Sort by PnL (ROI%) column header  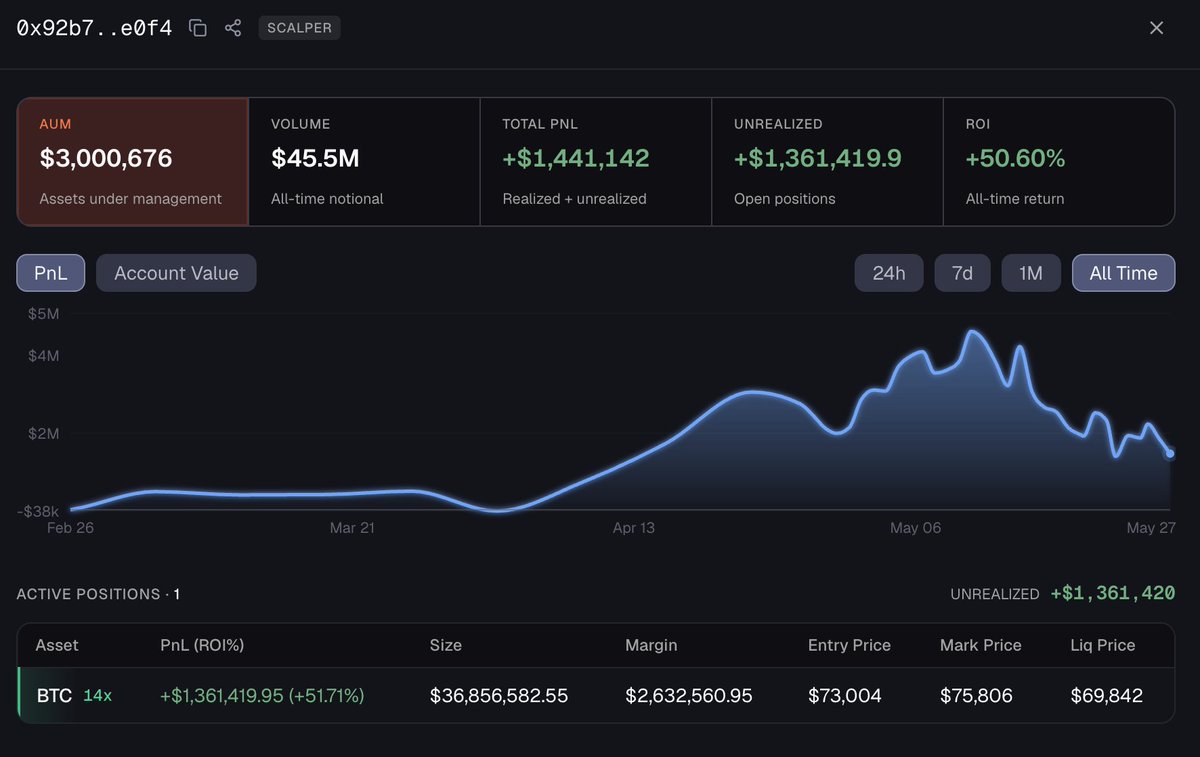point(202,645)
